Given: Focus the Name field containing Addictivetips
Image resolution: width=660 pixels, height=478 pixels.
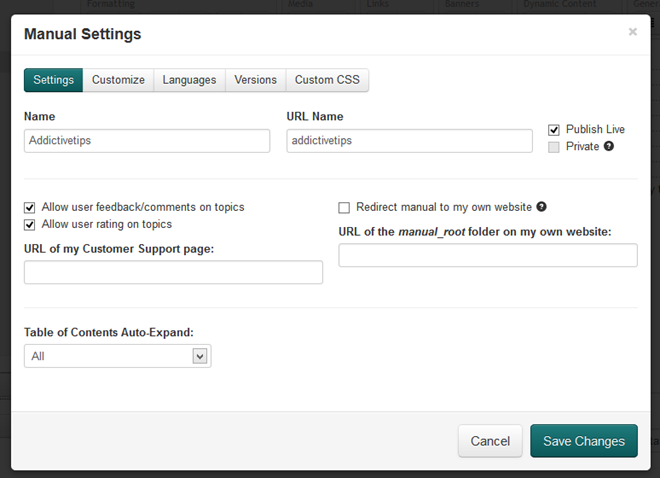Looking at the screenshot, I should click(147, 141).
